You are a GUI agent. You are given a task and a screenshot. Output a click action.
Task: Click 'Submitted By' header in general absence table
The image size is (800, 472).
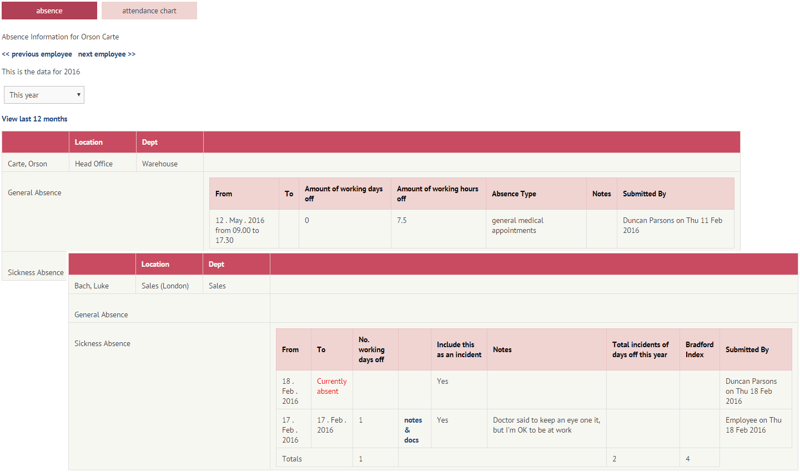[x=644, y=194]
